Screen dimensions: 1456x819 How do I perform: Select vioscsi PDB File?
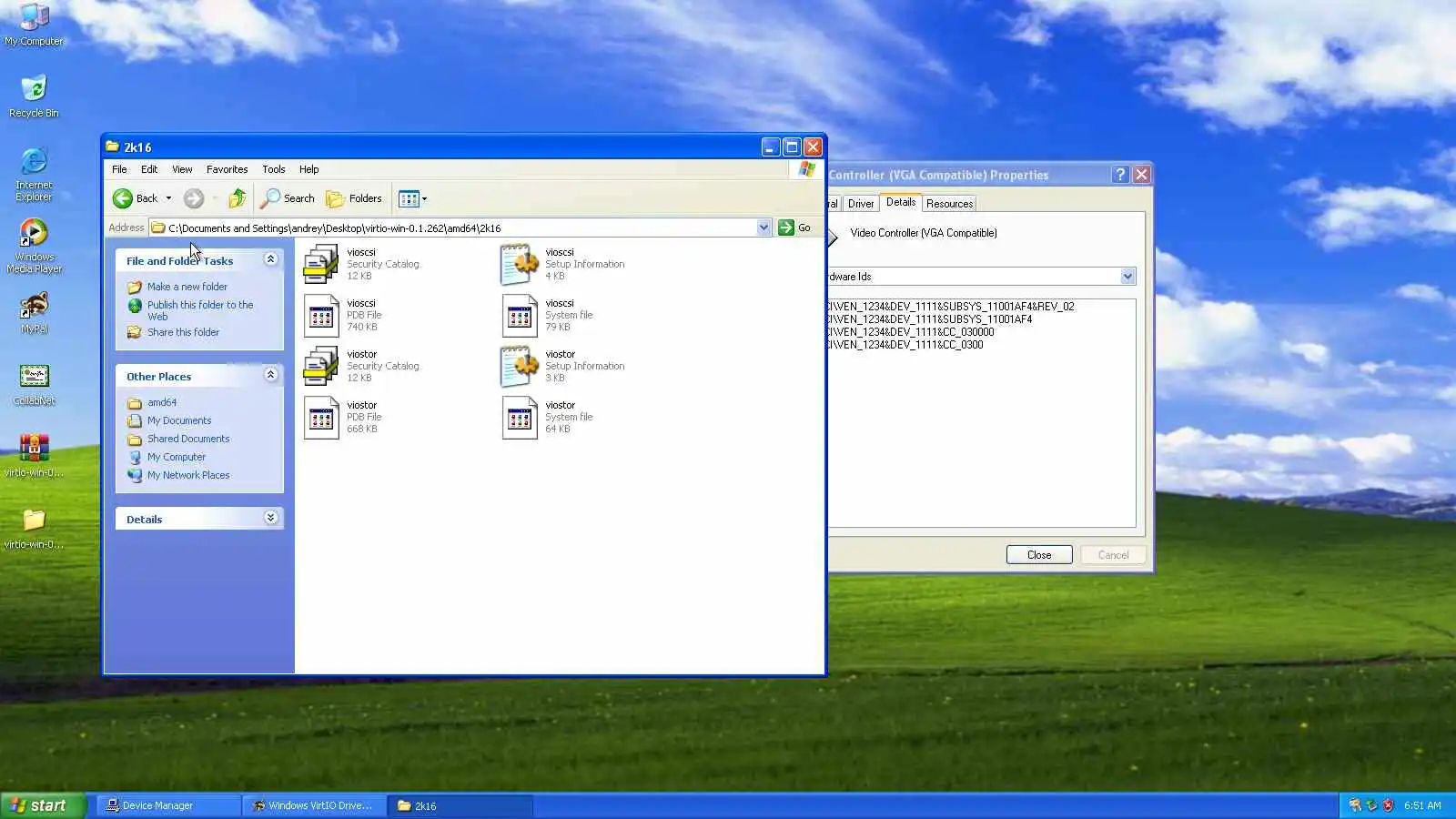(343, 315)
